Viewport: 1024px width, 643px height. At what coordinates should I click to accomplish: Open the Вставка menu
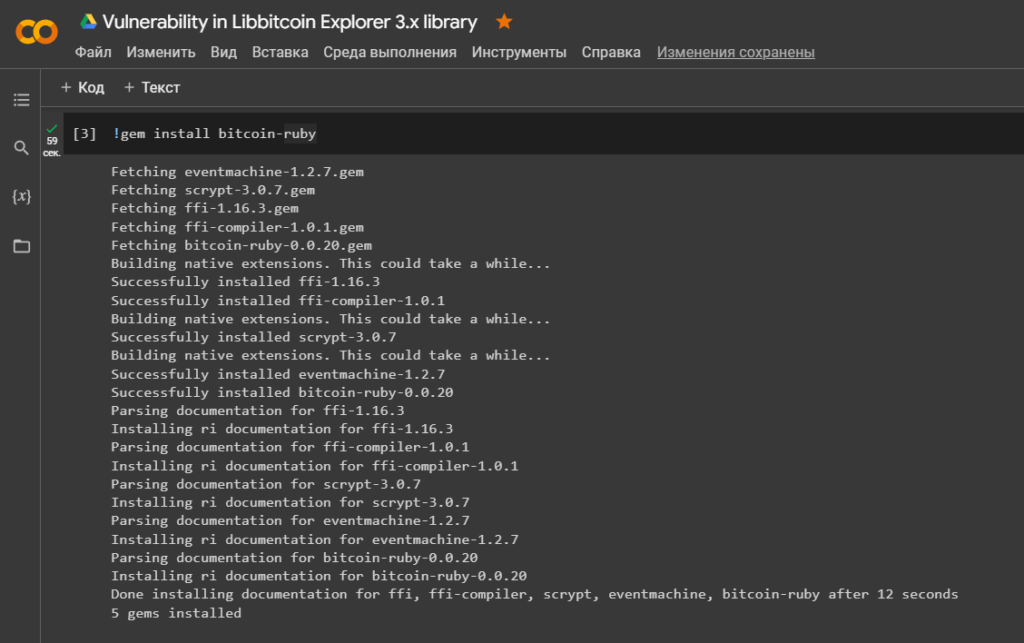click(280, 52)
